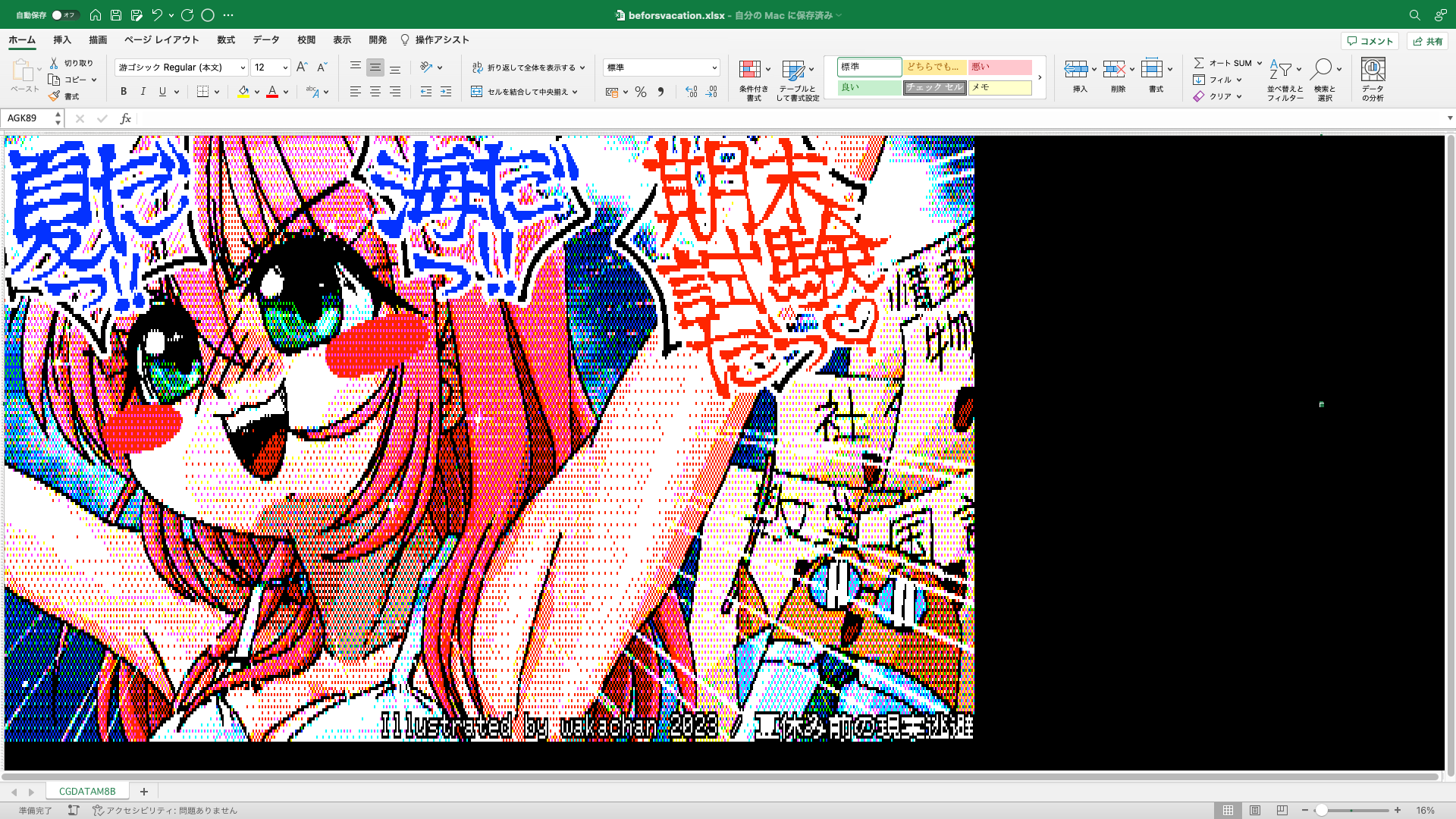Click the horizontal scrollbar

(x=720, y=777)
